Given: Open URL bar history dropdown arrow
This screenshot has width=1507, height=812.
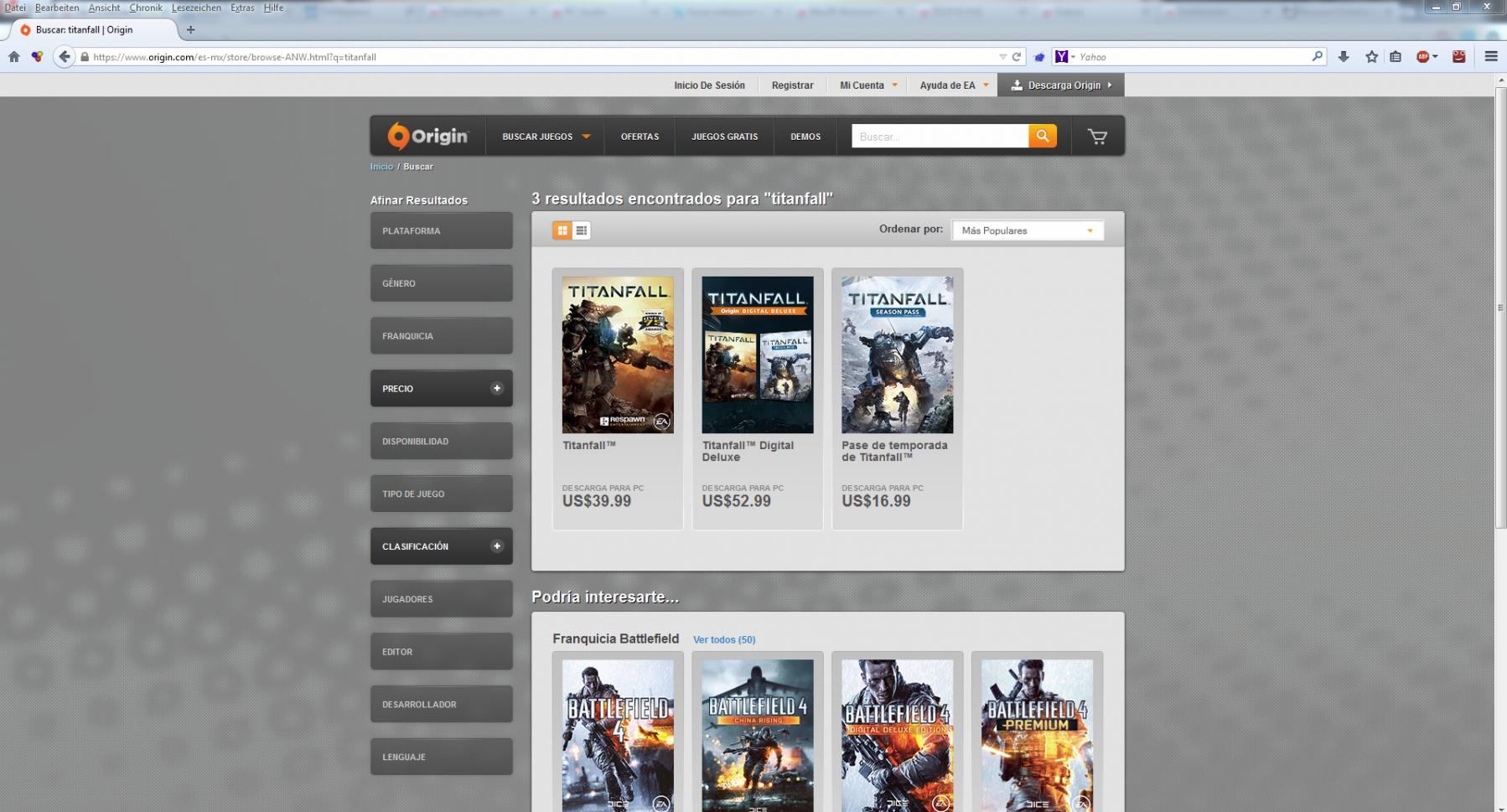Looking at the screenshot, I should coord(1002,57).
